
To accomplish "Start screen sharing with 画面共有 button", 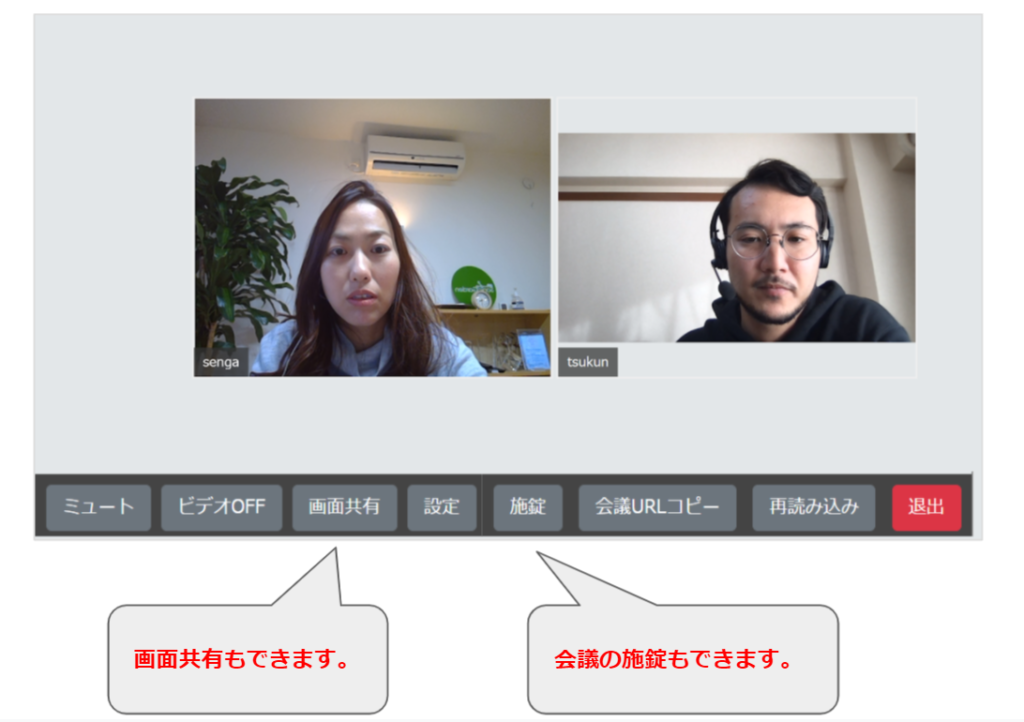I will 344,507.
